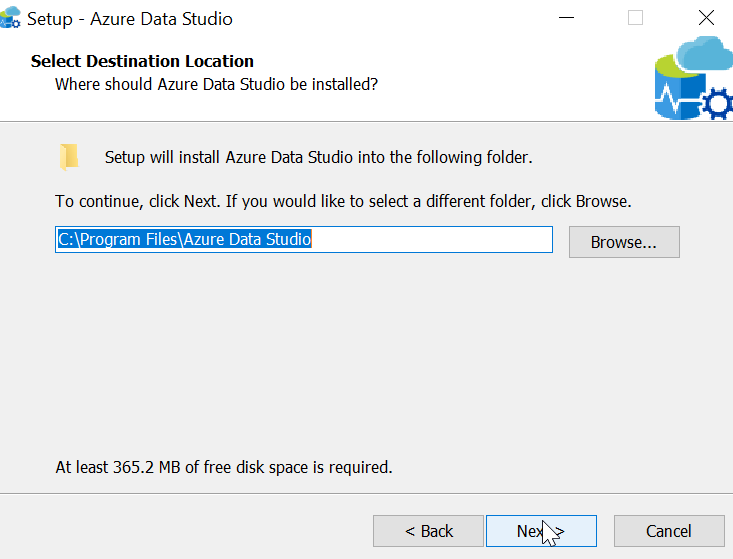Screen dimensions: 733x559
Task: Click the disabled maximize button
Action: tap(635, 18)
